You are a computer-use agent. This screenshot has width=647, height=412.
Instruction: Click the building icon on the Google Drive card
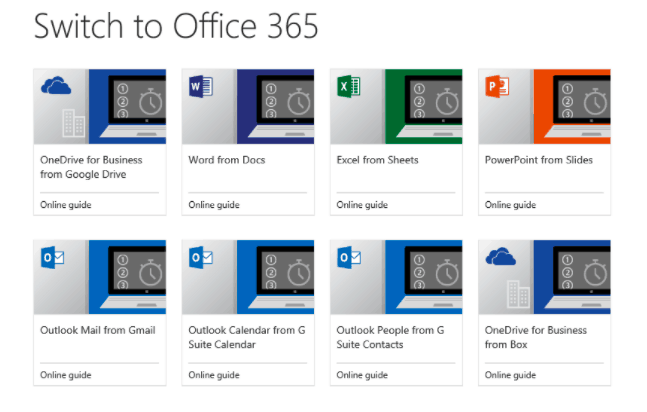pos(73,123)
